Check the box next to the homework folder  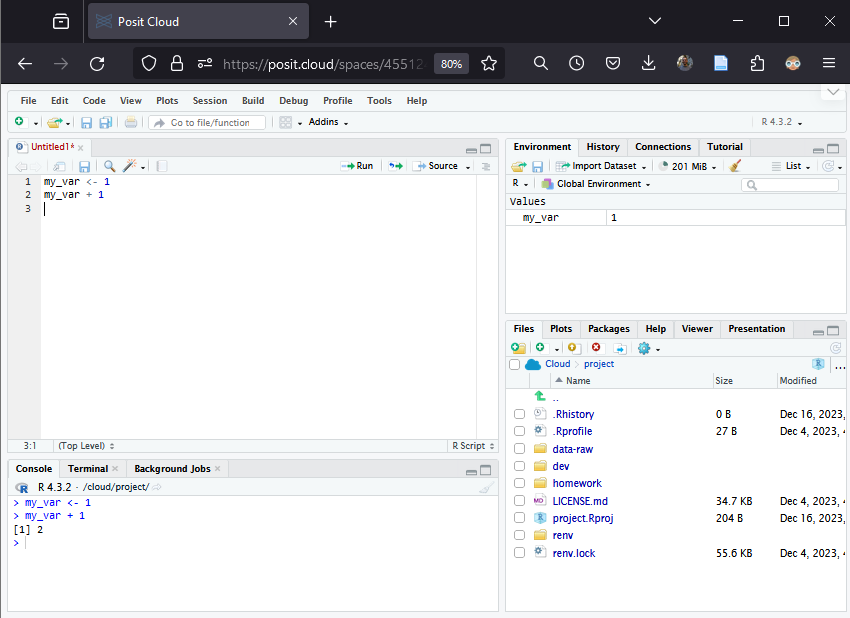point(519,483)
